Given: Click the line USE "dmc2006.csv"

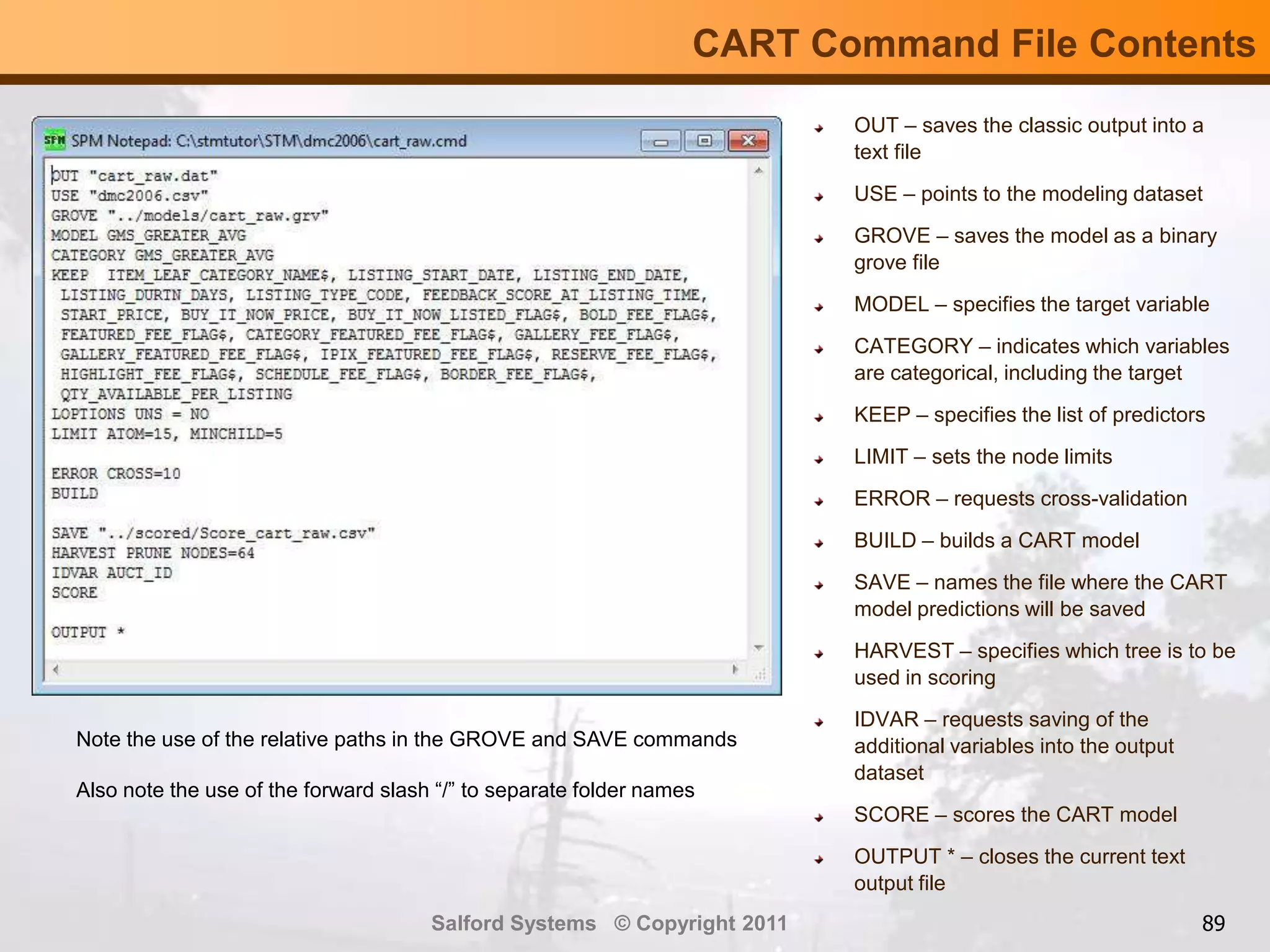Looking at the screenshot, I should 130,196.
